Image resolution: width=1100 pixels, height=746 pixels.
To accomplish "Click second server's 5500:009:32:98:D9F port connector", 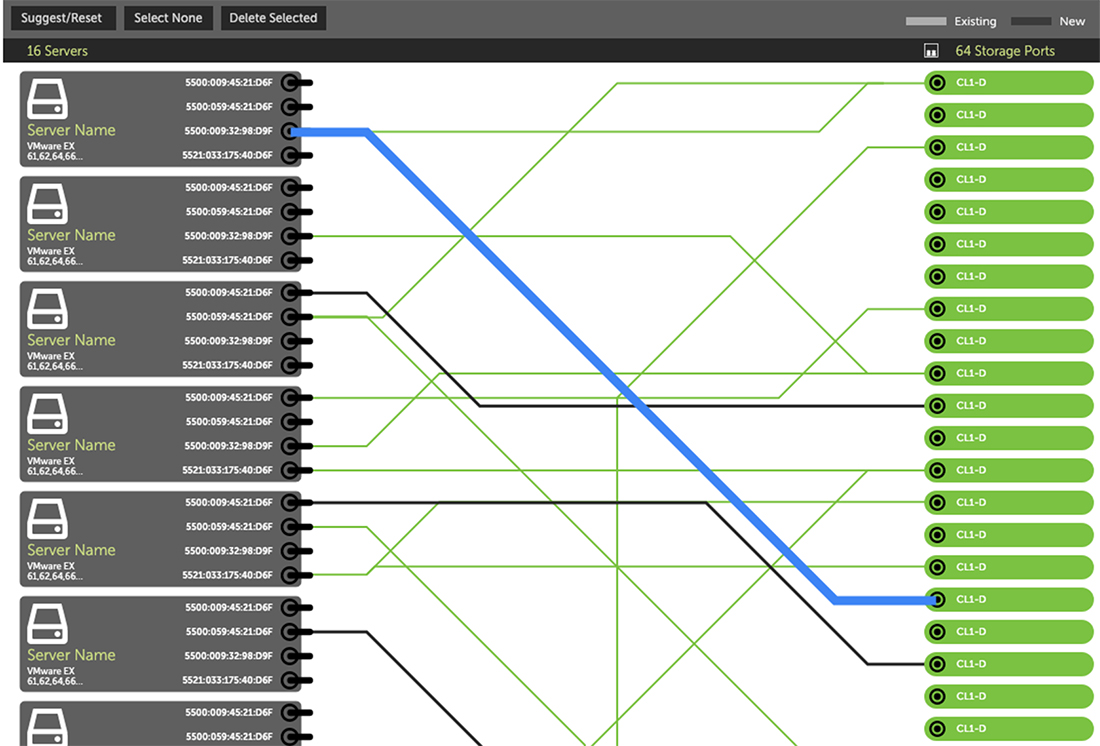I will point(290,236).
